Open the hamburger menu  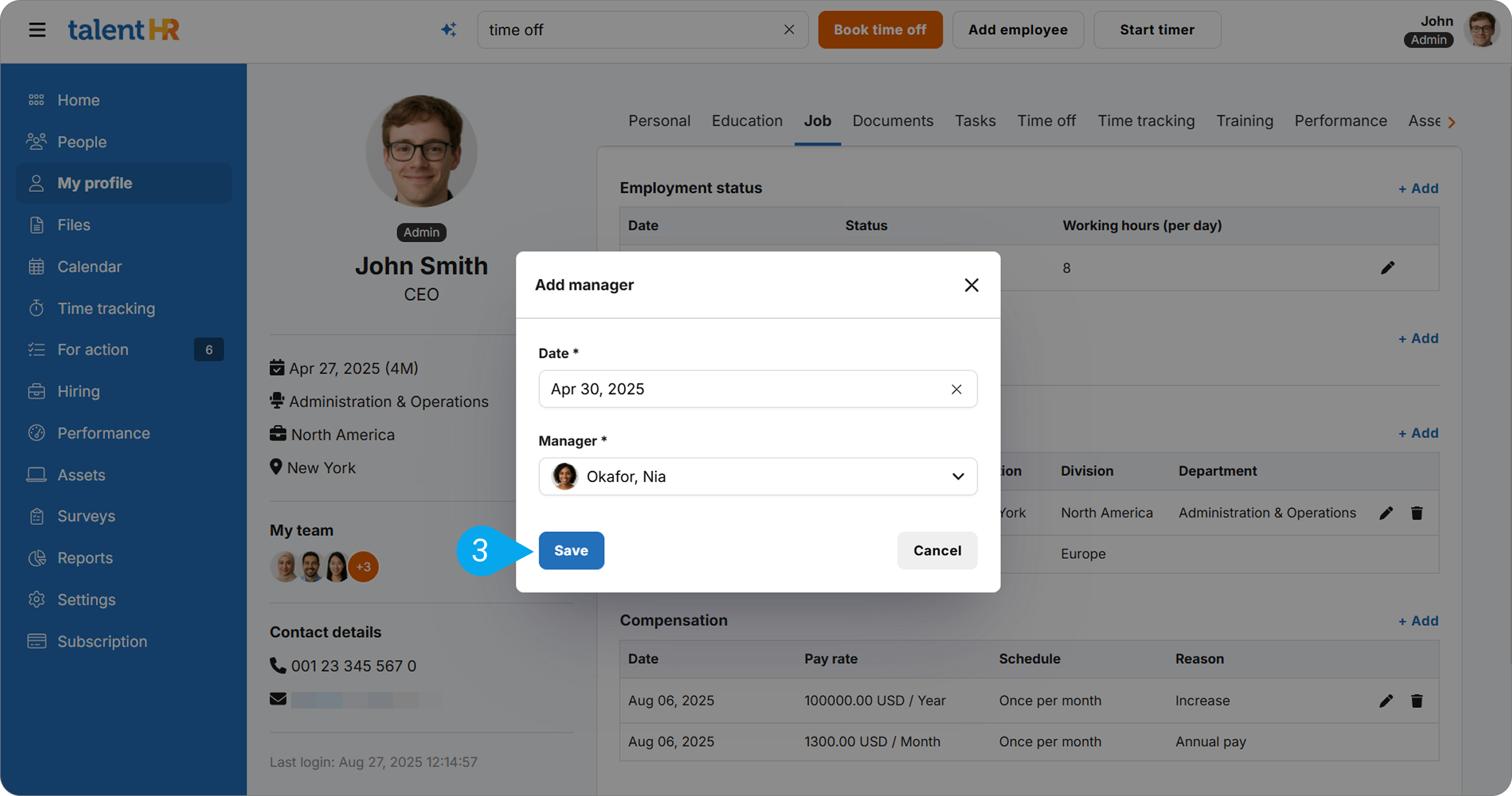(37, 30)
